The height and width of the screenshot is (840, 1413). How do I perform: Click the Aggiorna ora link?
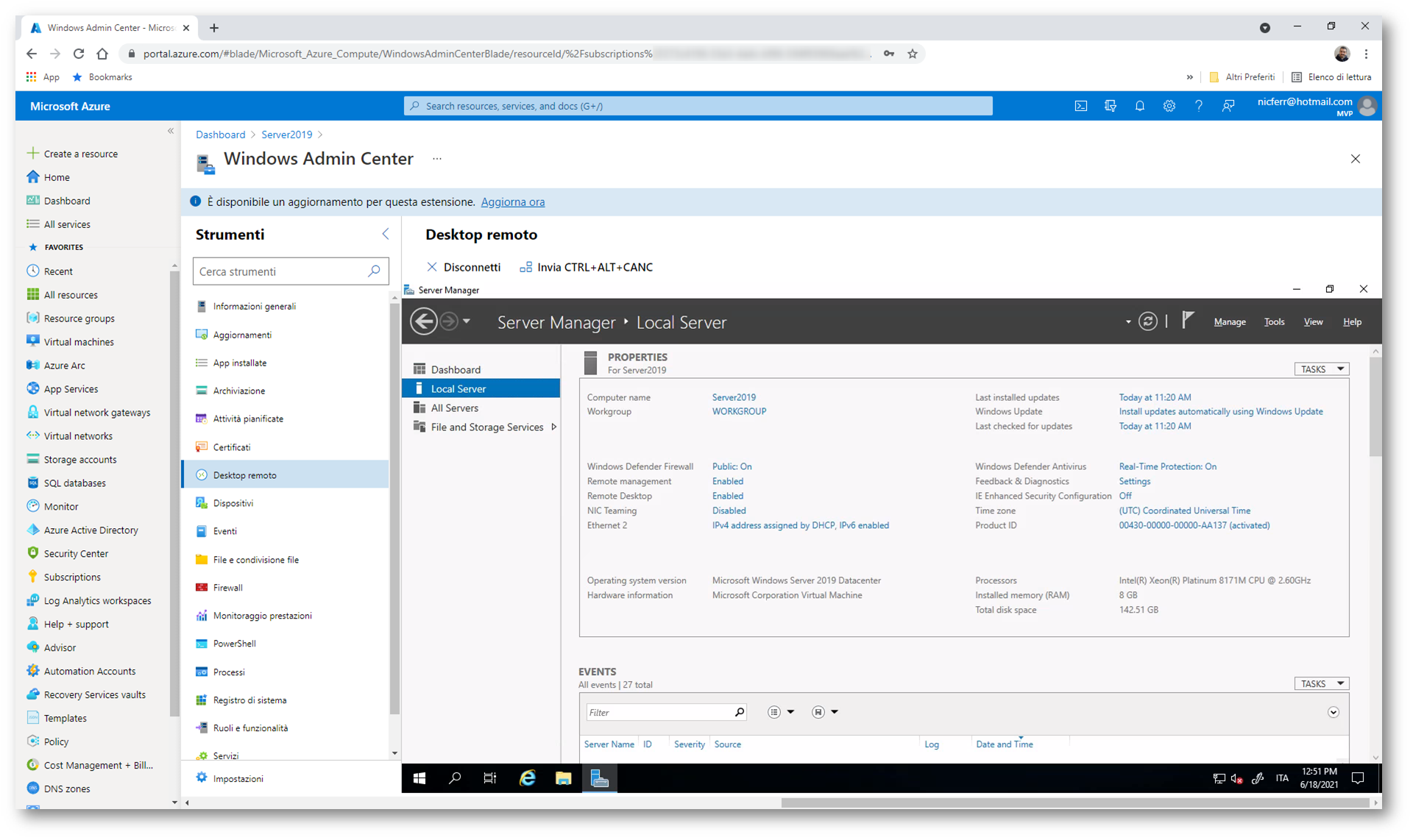coord(512,202)
